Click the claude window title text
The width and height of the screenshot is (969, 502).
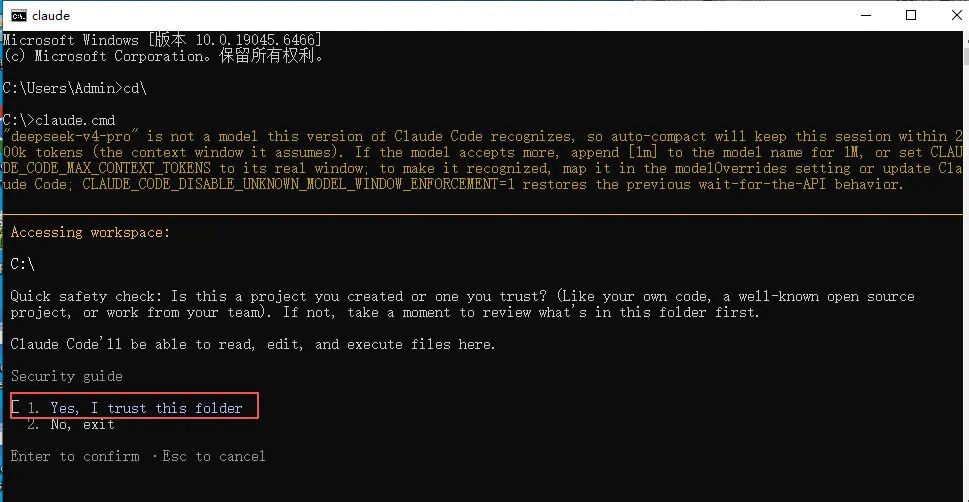(51, 15)
